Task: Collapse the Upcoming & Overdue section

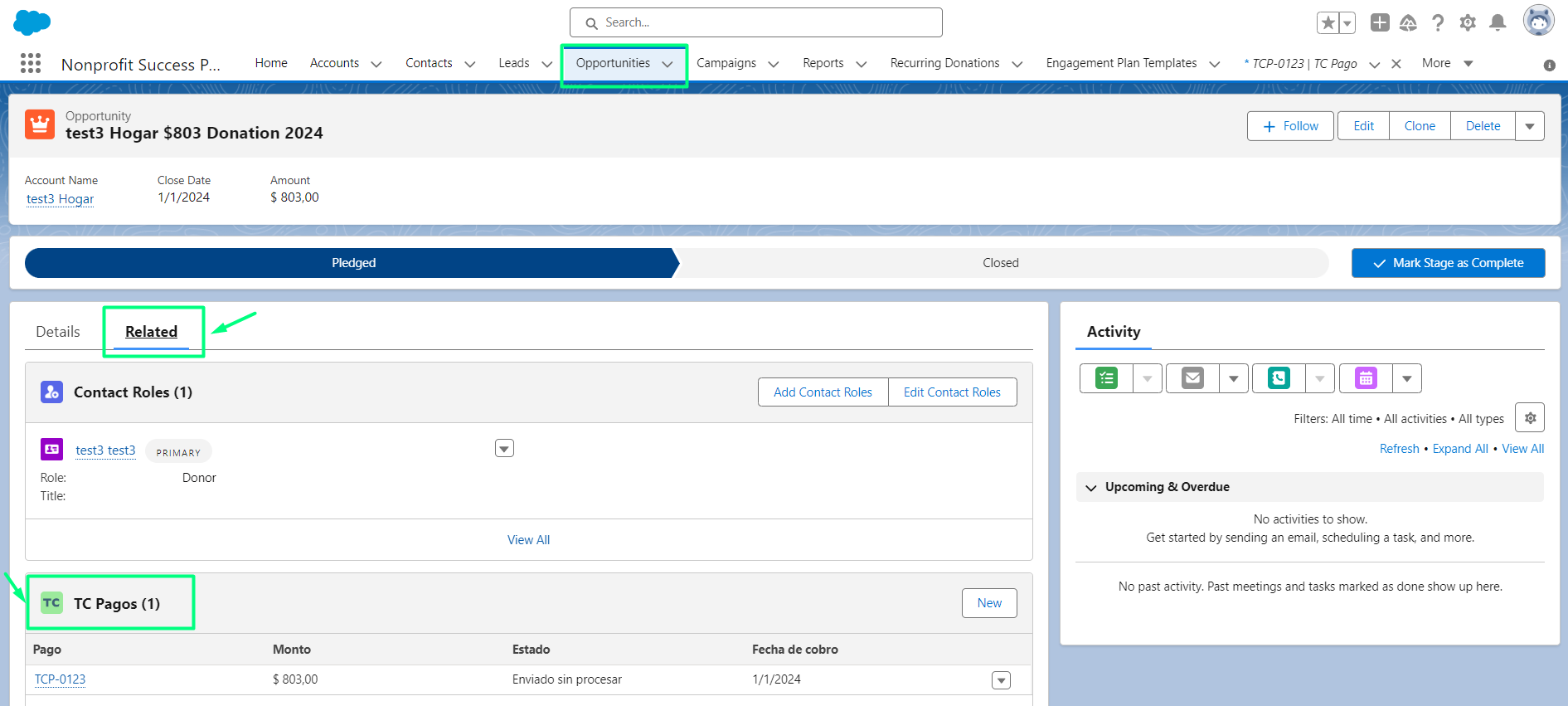Action: pyautogui.click(x=1091, y=488)
